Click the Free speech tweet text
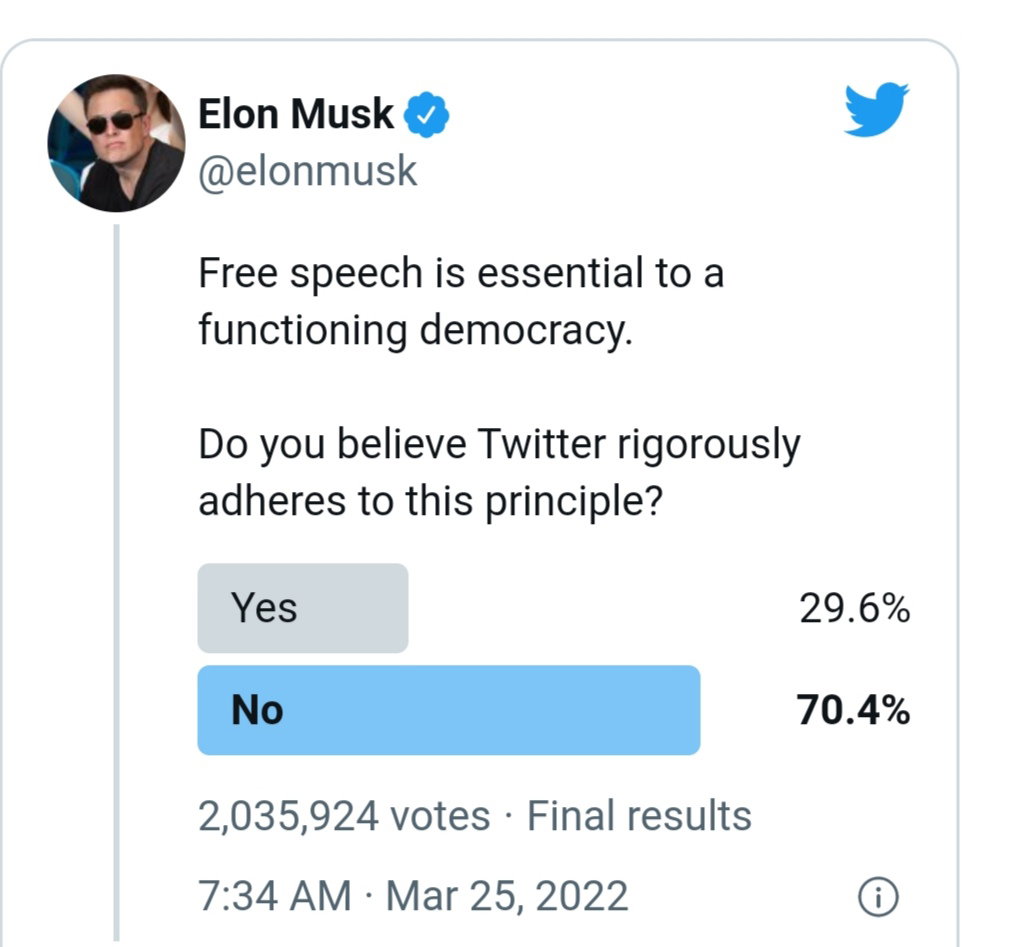 pos(461,302)
